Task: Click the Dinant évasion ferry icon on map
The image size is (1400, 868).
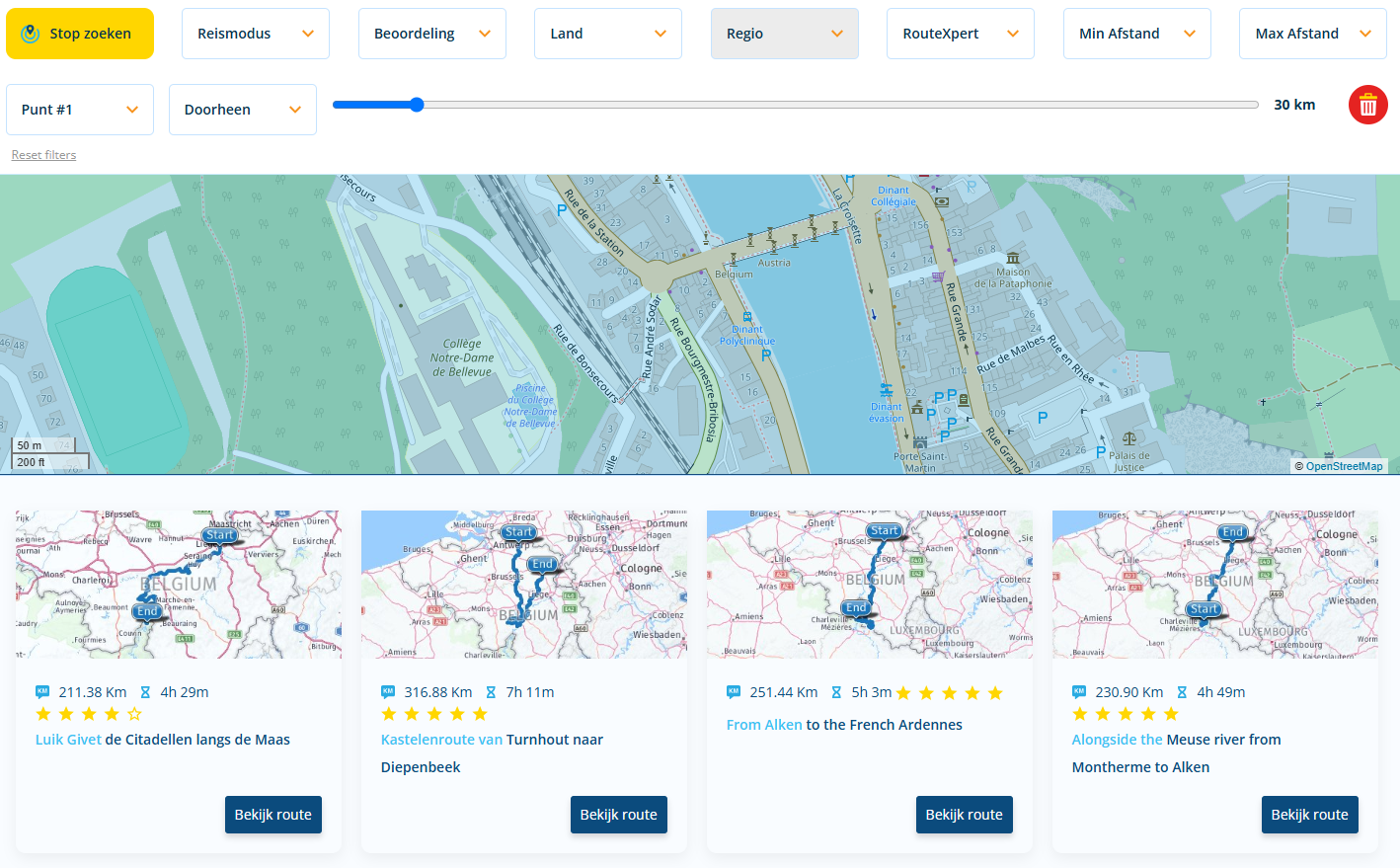Action: (x=887, y=390)
